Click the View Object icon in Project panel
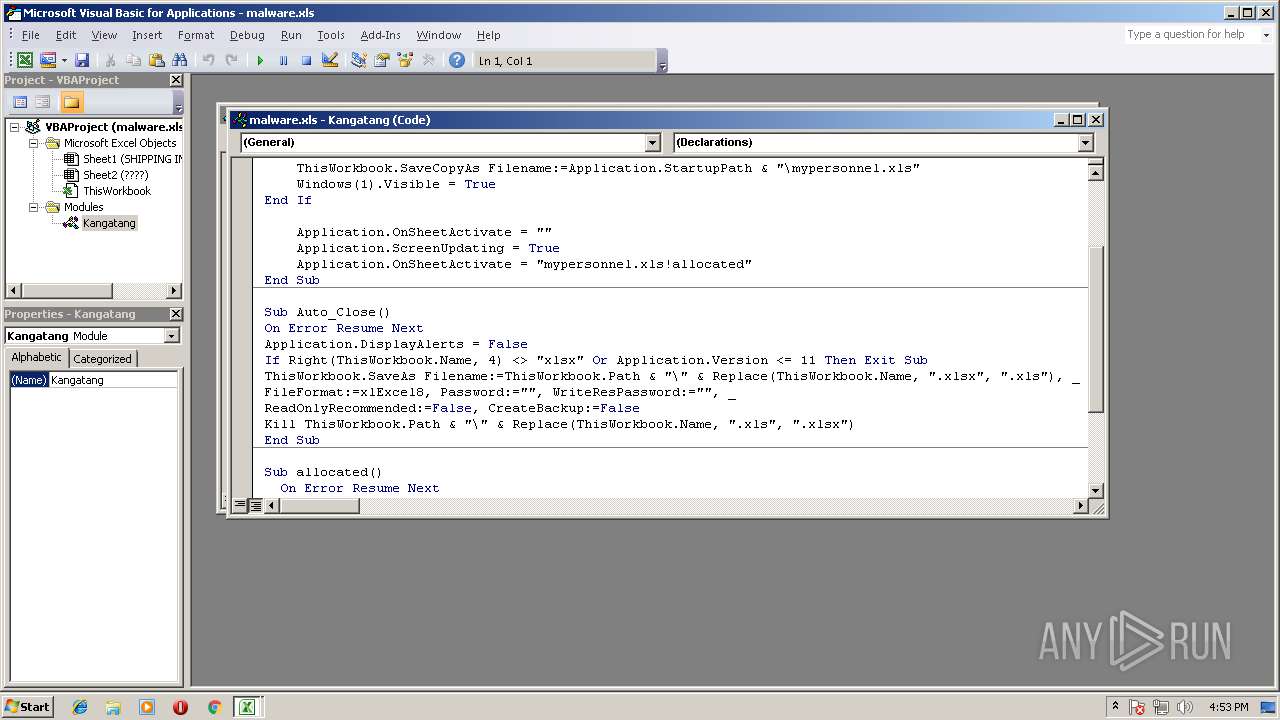Viewport: 1280px width, 720px height. pos(43,102)
